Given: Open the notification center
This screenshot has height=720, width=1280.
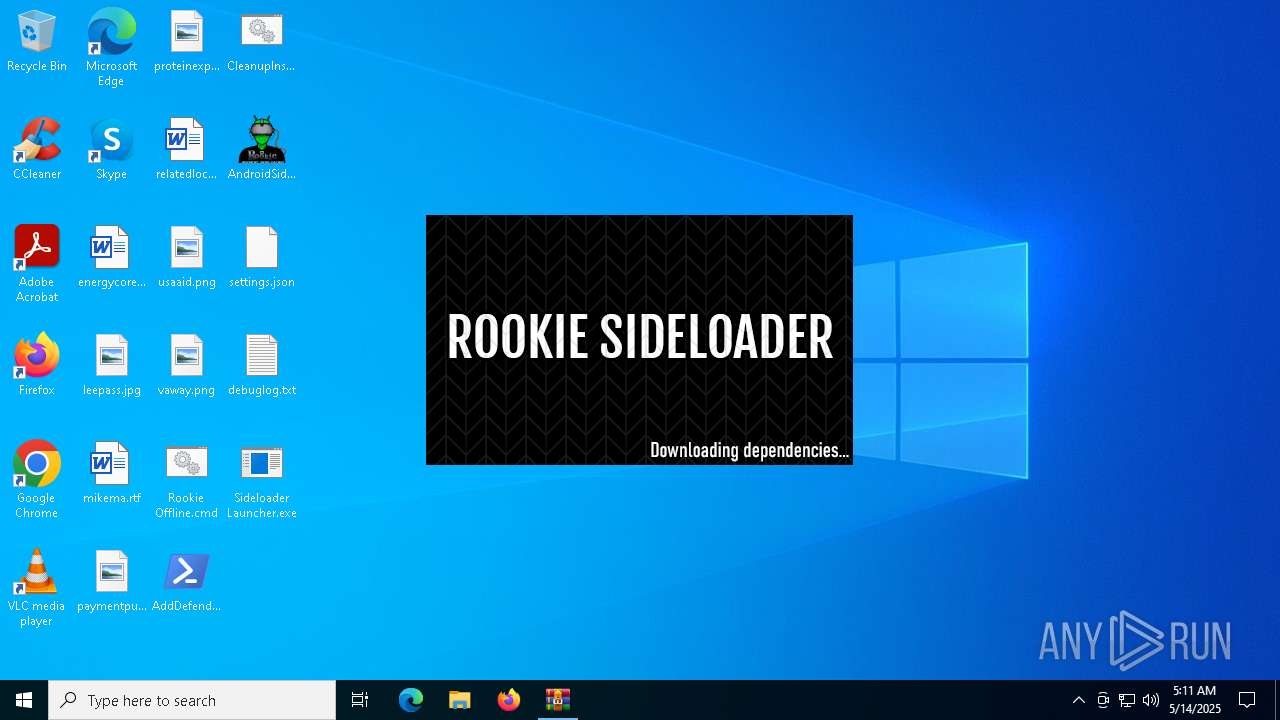Looking at the screenshot, I should click(1247, 700).
